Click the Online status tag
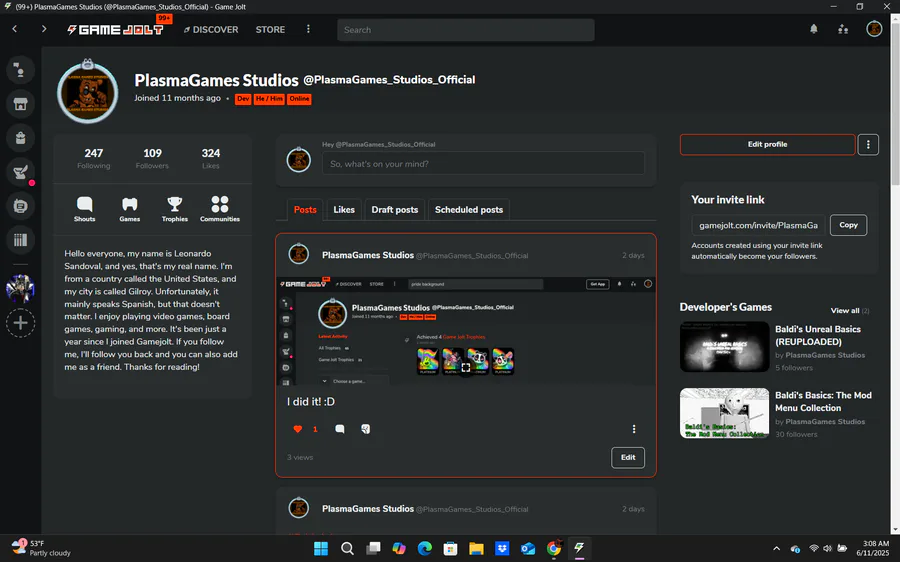The image size is (900, 562). pos(299,99)
